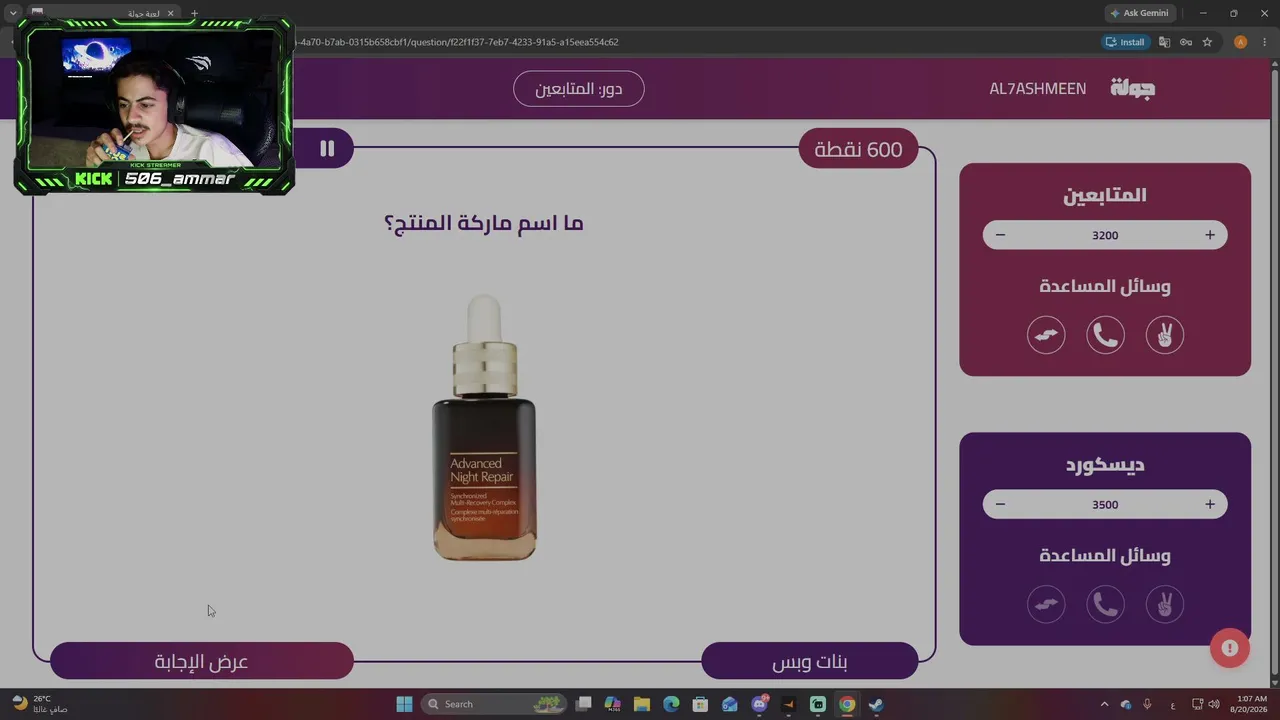Open Discord from the taskbar
This screenshot has width=1280, height=720.
coord(759,704)
